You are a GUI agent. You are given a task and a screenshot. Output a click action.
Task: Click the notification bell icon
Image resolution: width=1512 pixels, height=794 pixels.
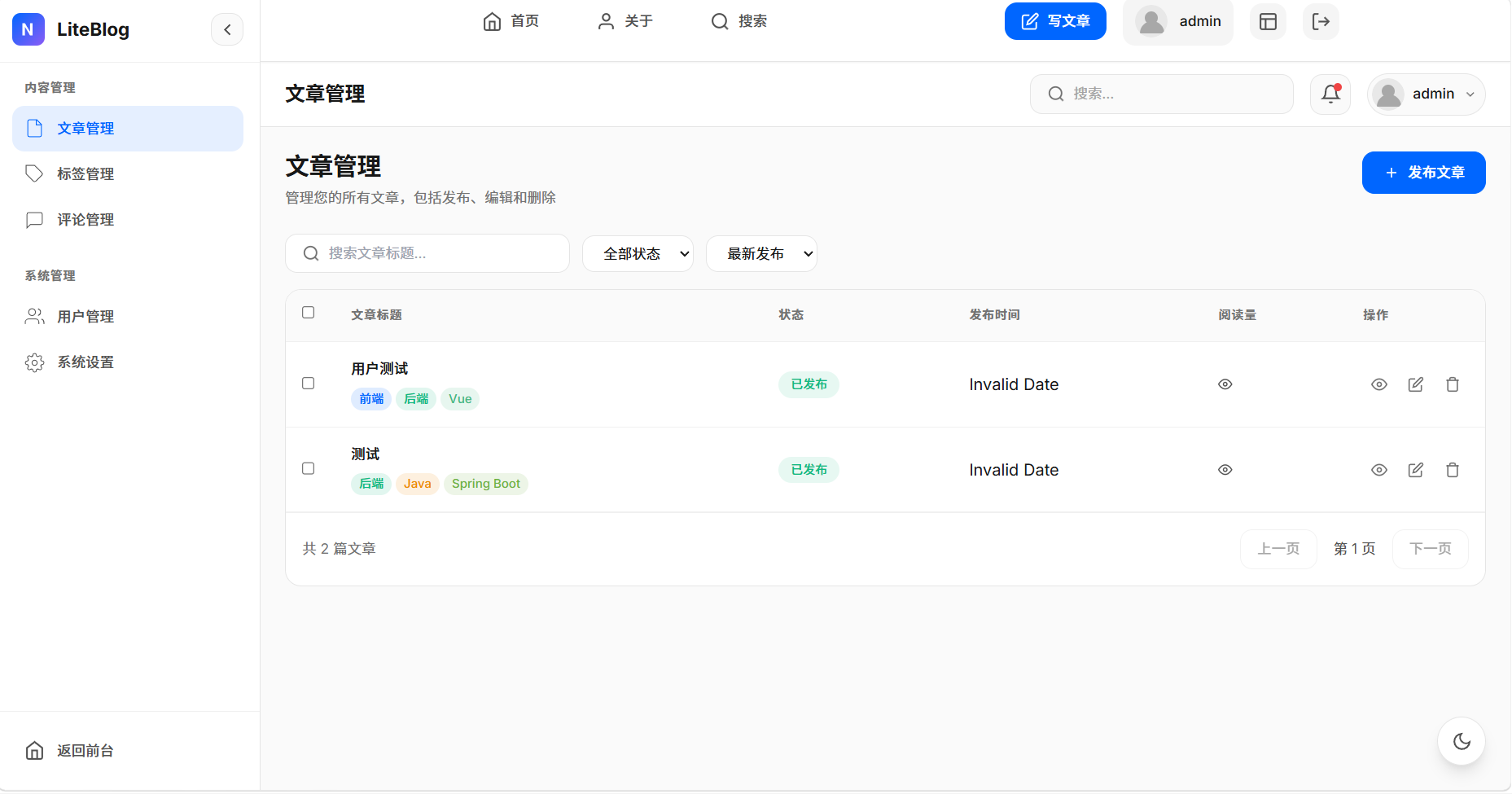point(1330,94)
